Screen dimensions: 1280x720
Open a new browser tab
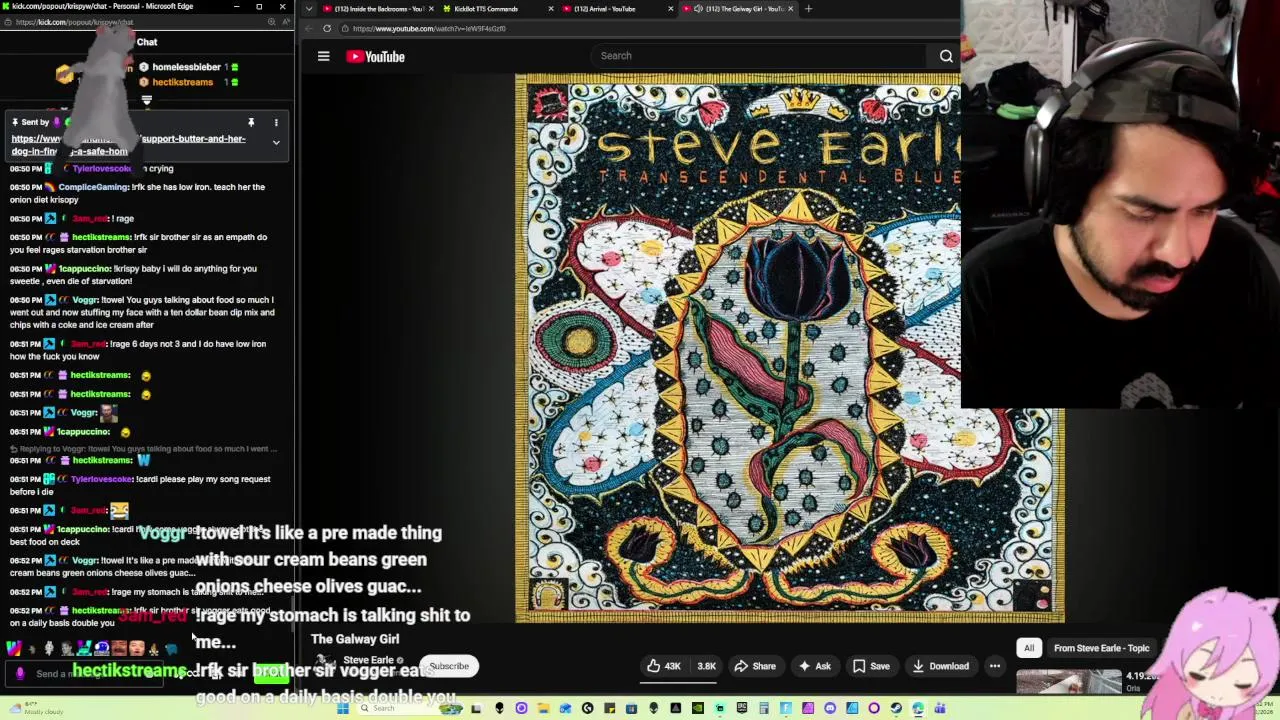[808, 9]
